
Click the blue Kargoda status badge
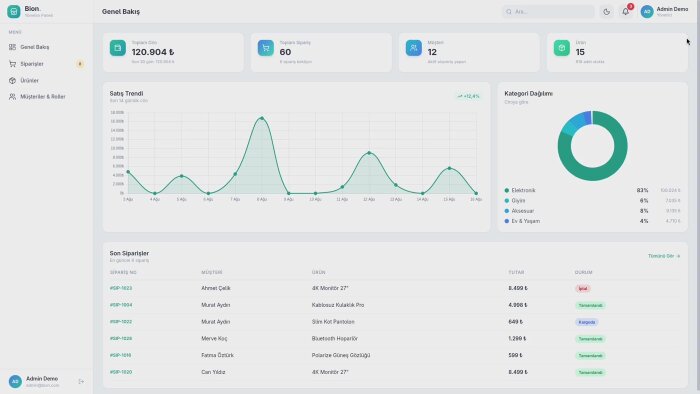click(587, 322)
